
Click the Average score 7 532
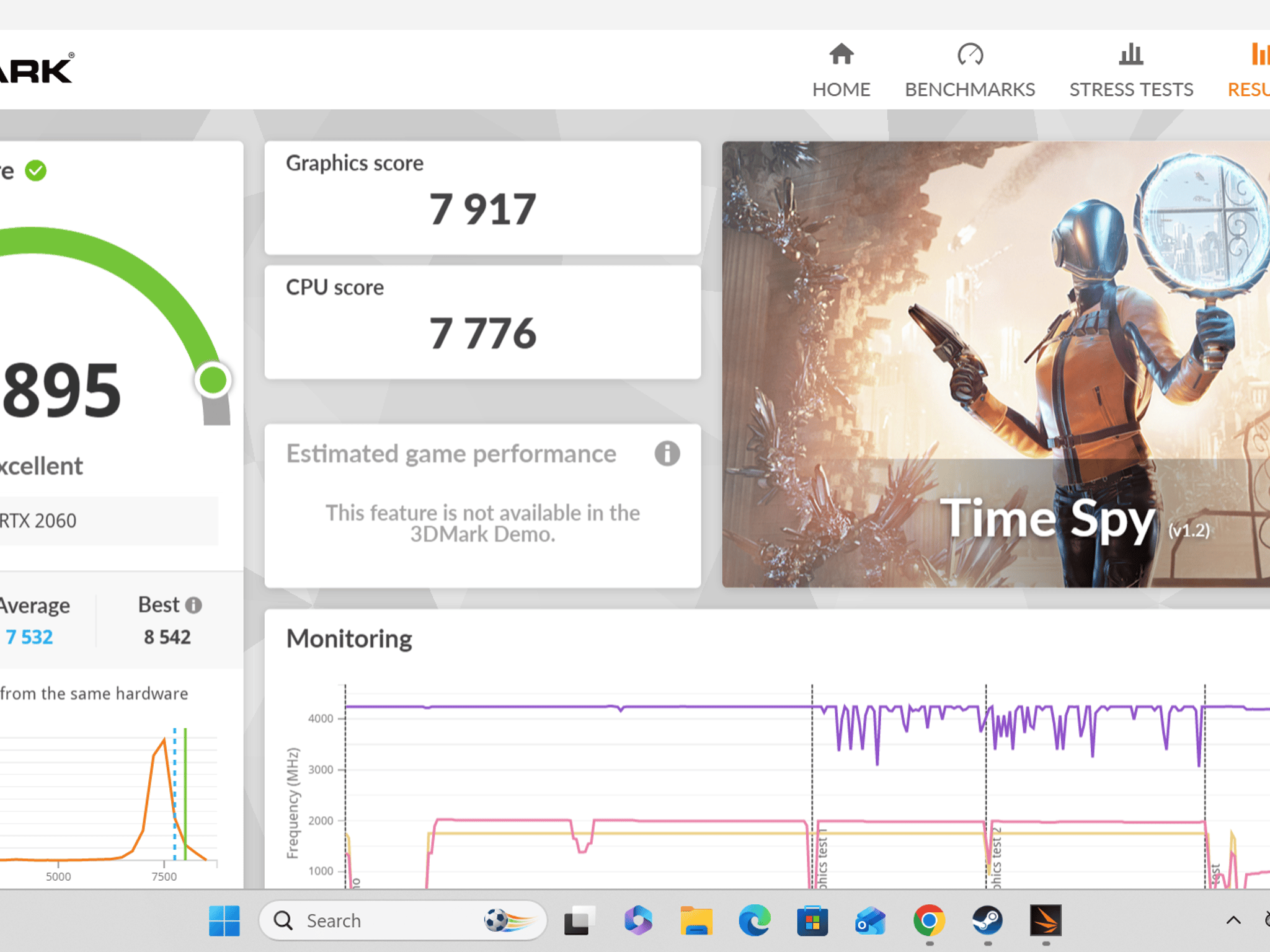(29, 637)
